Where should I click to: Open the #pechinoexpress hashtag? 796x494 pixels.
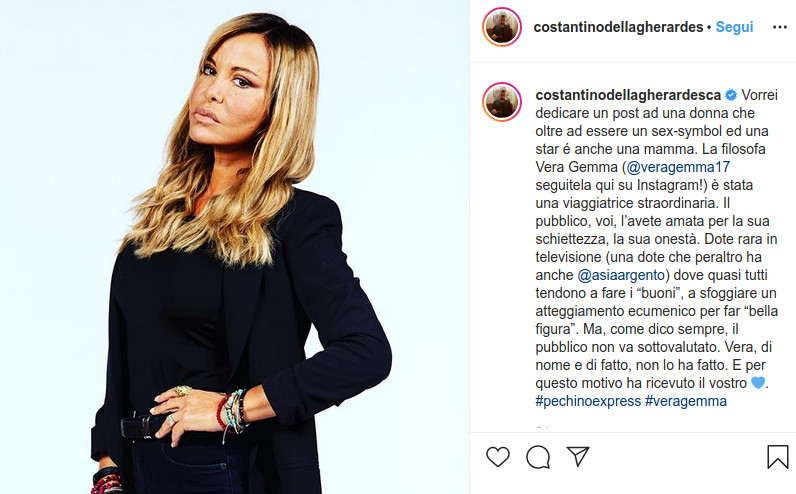point(588,401)
